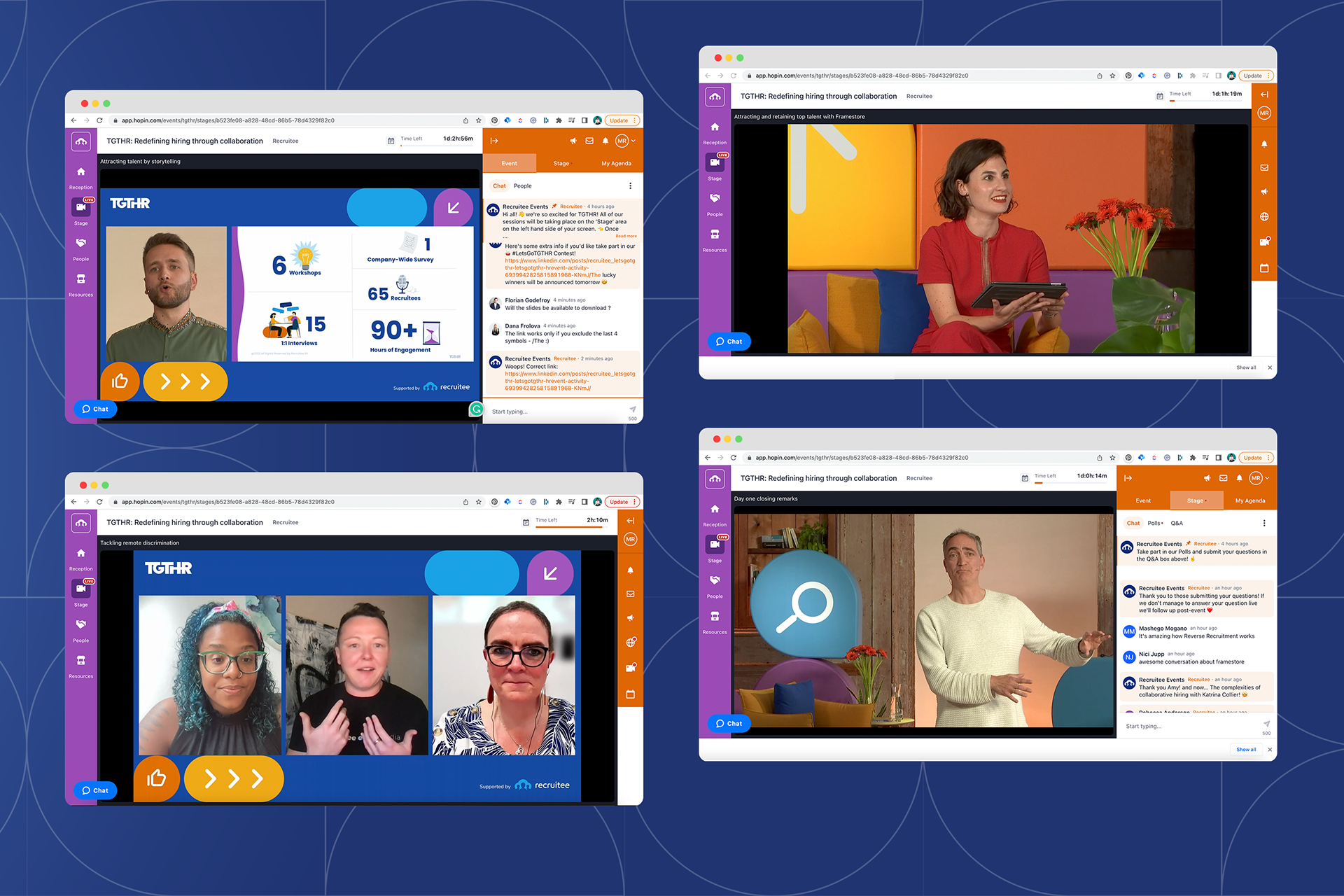The image size is (1344, 896).
Task: Click Show all in the Framestore session window
Action: [x=1246, y=367]
